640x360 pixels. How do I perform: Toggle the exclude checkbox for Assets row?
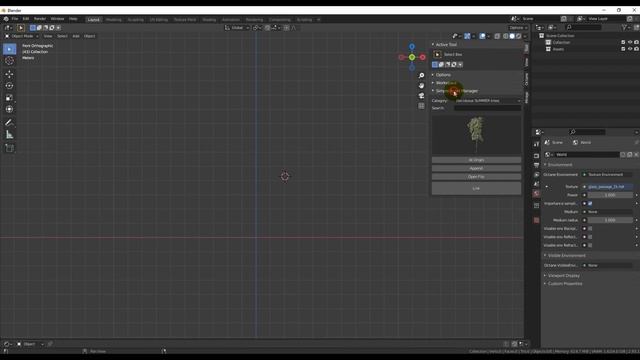click(623, 49)
